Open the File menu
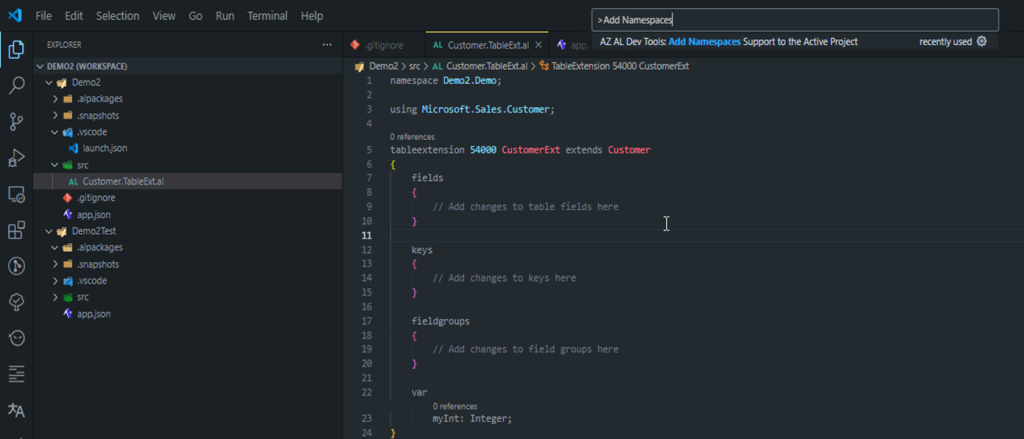 44,16
